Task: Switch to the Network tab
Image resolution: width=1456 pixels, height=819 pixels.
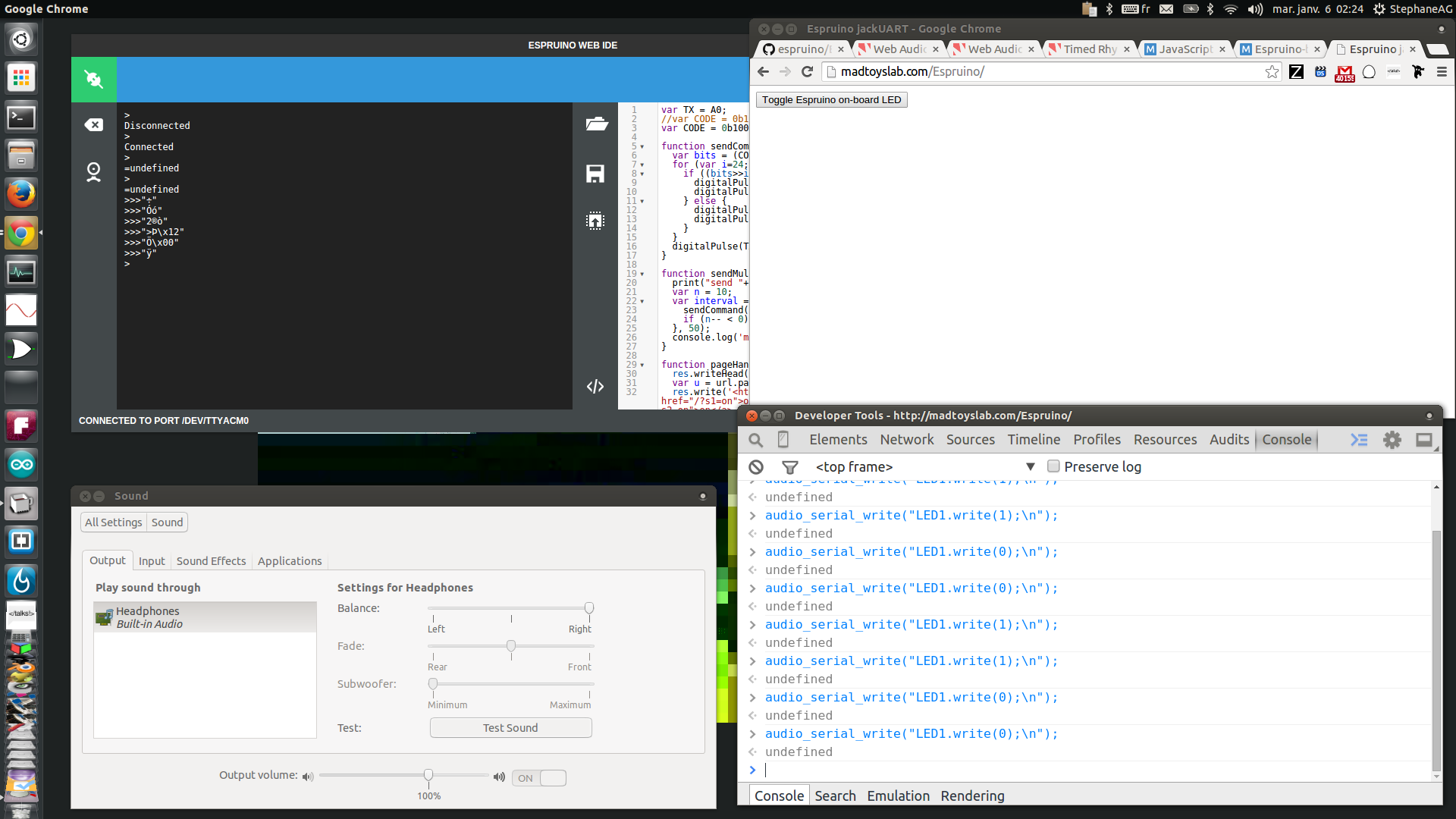Action: (907, 440)
